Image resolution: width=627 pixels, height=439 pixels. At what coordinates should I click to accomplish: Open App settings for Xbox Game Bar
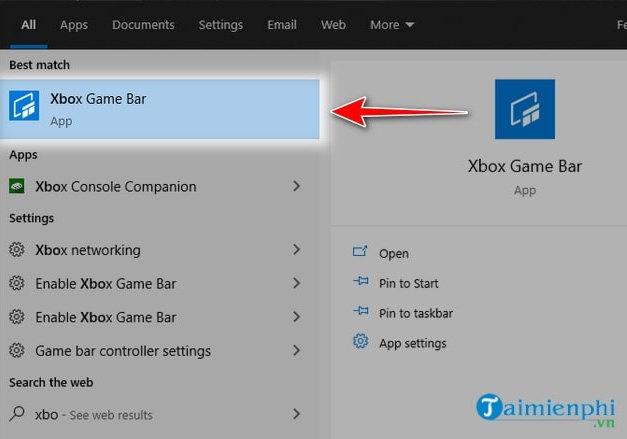(413, 343)
